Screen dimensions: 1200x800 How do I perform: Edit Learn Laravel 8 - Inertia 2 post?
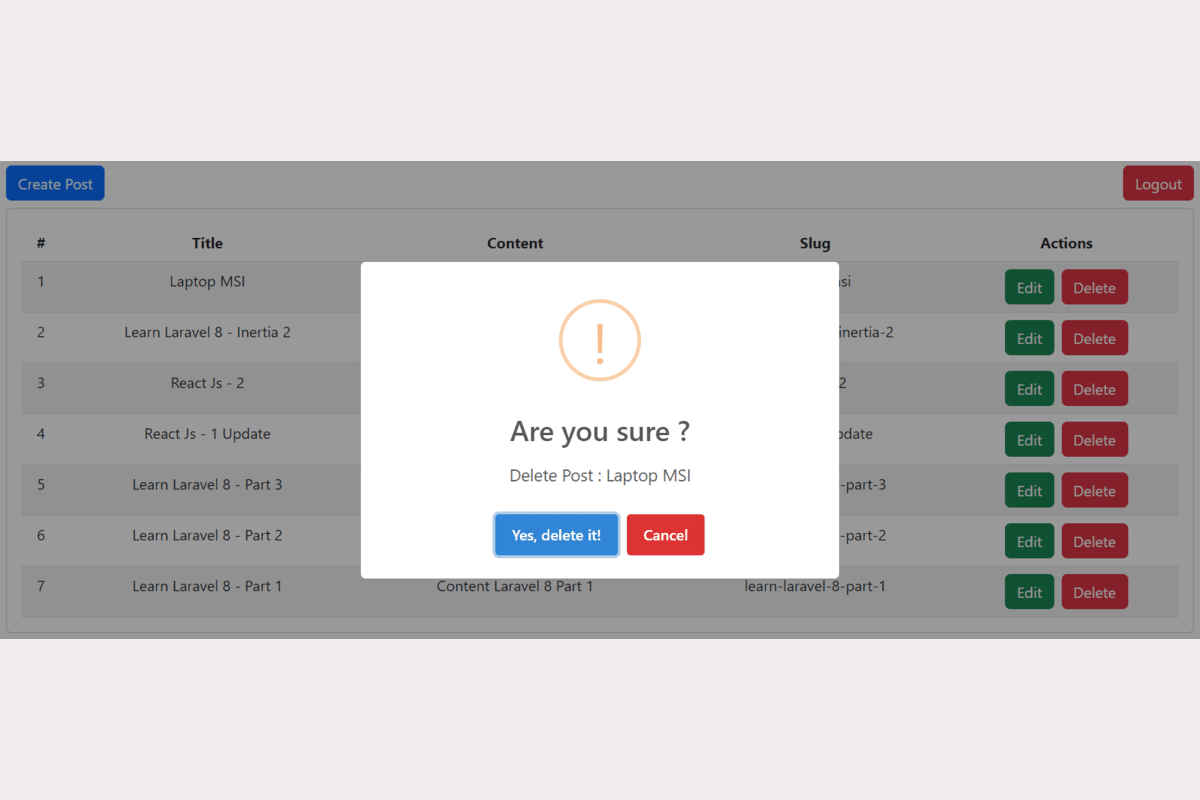pos(1029,338)
